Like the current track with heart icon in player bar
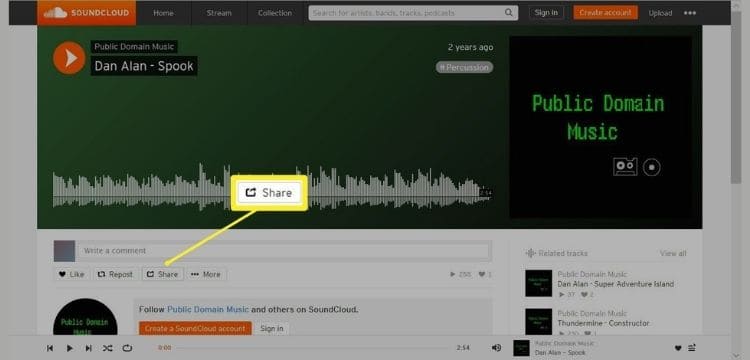The width and height of the screenshot is (750, 360). (x=678, y=348)
